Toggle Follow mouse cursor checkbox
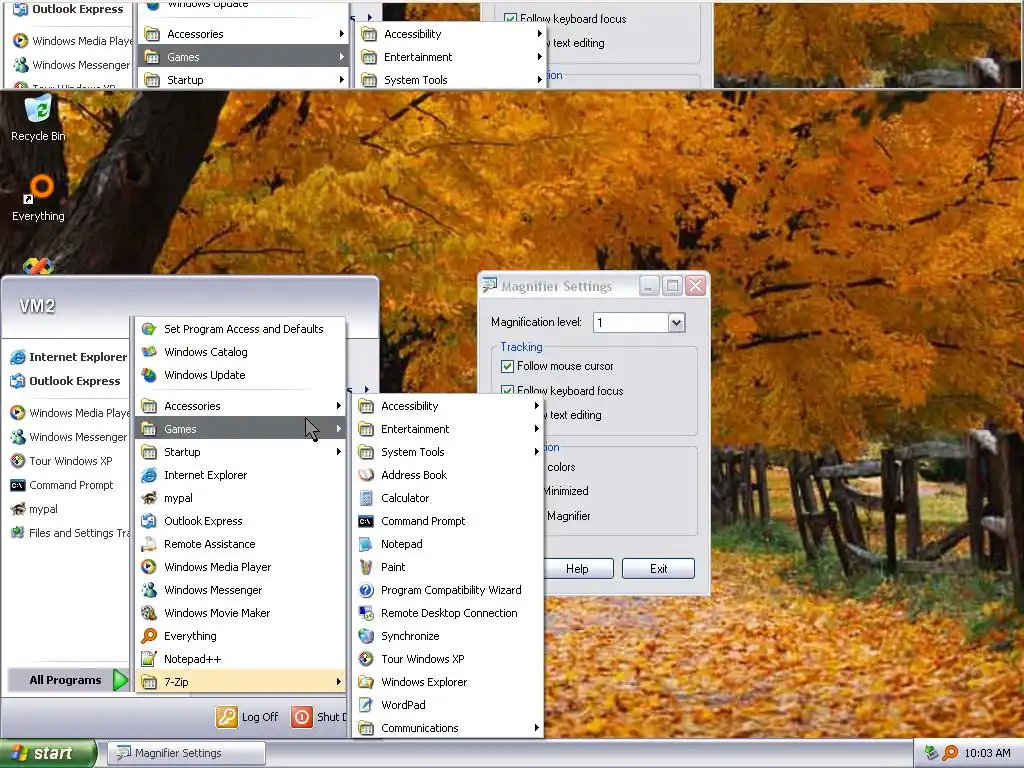 507,366
